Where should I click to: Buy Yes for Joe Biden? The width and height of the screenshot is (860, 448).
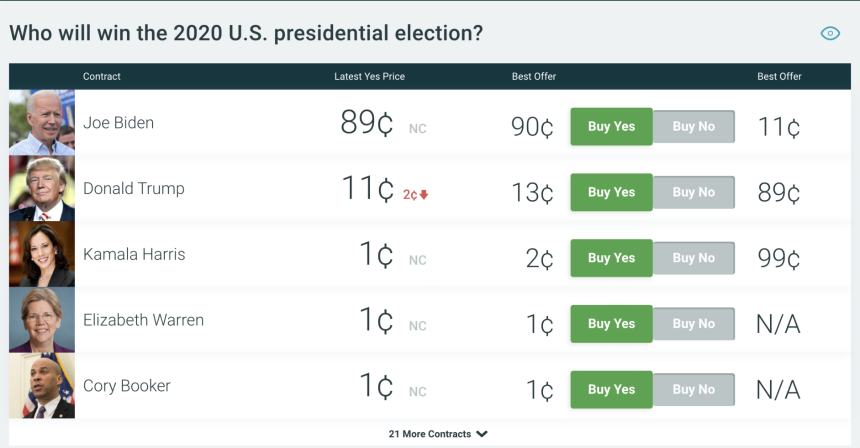pyautogui.click(x=611, y=127)
